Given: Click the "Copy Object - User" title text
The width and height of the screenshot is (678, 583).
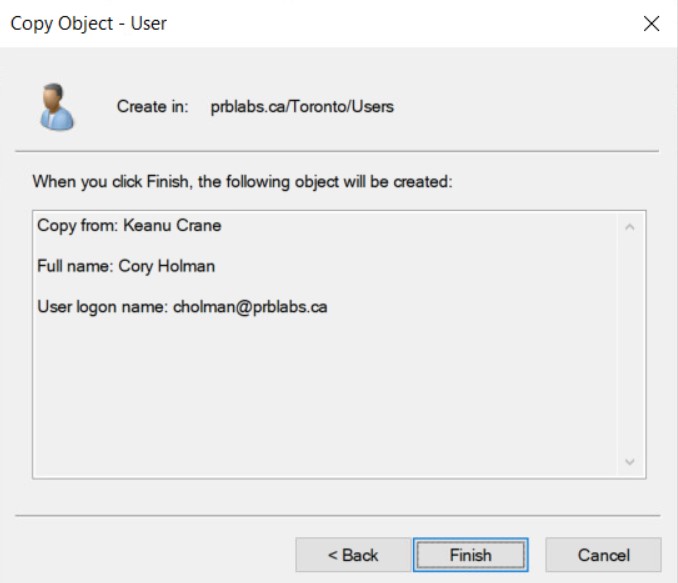Looking at the screenshot, I should point(88,24).
